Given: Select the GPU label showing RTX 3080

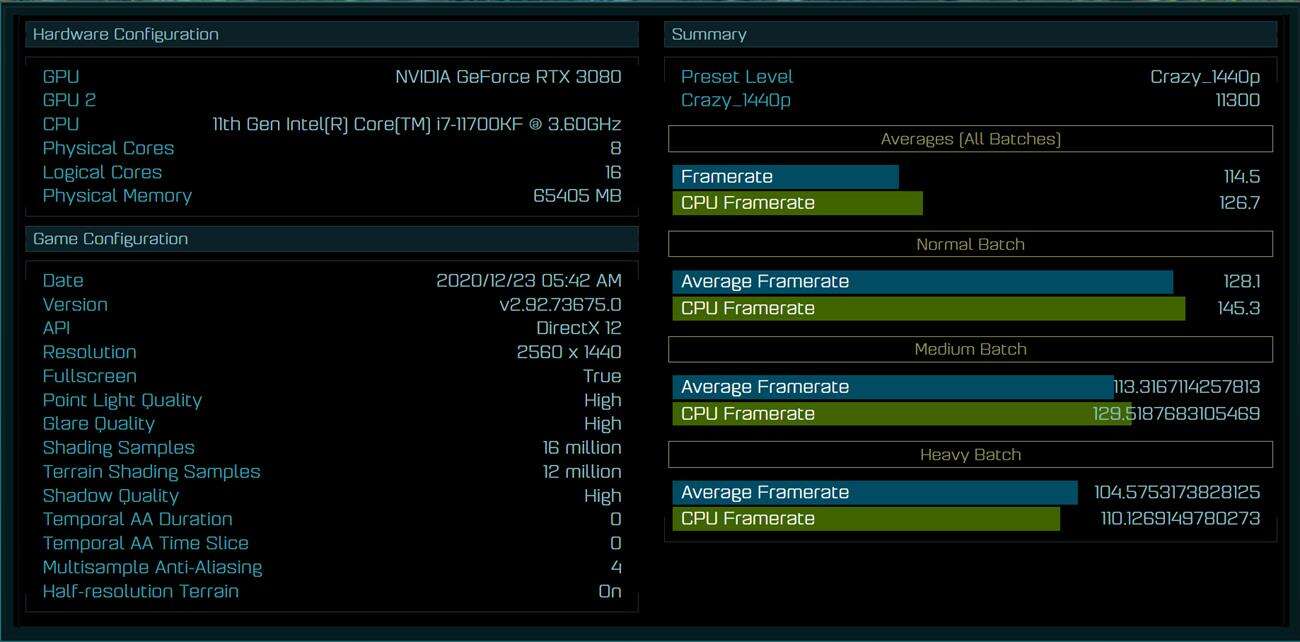Looking at the screenshot, I should point(60,76).
